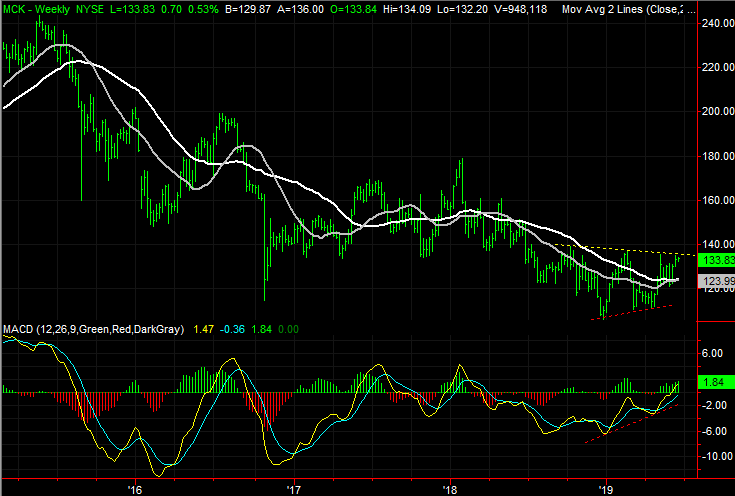The height and width of the screenshot is (496, 735).
Task: Click the 200.00 price axis label
Action: [x=713, y=112]
